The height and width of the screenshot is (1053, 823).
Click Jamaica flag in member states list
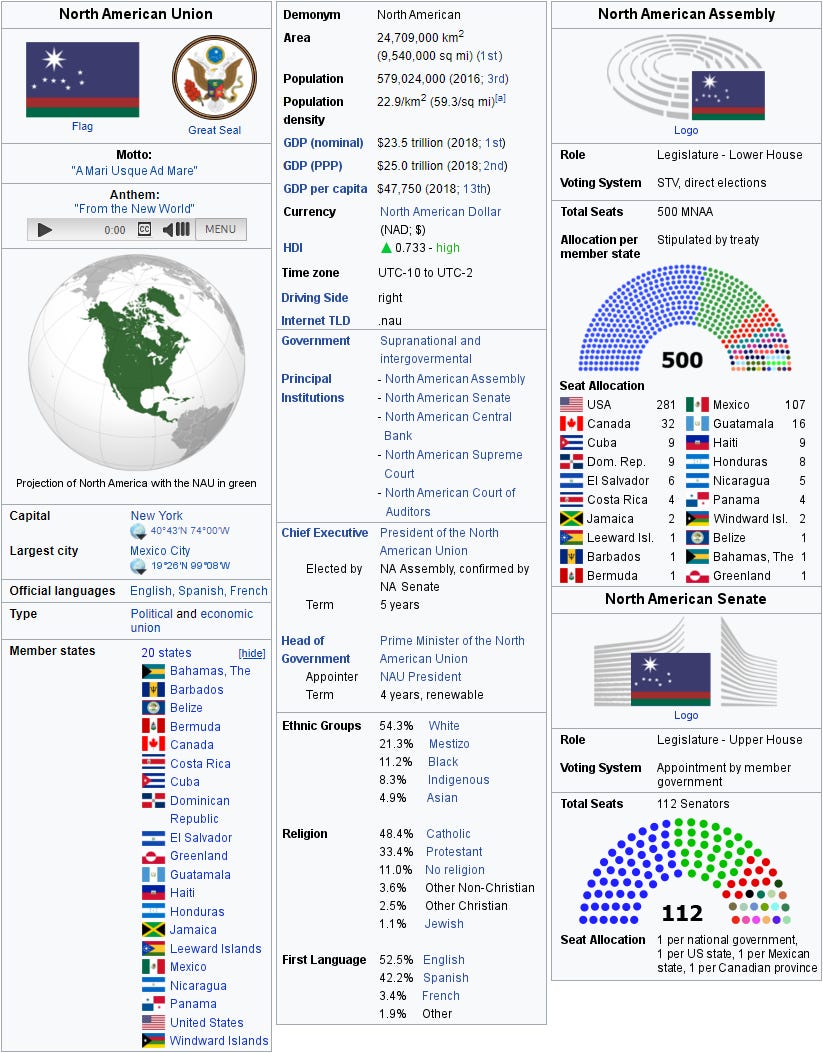tap(153, 930)
